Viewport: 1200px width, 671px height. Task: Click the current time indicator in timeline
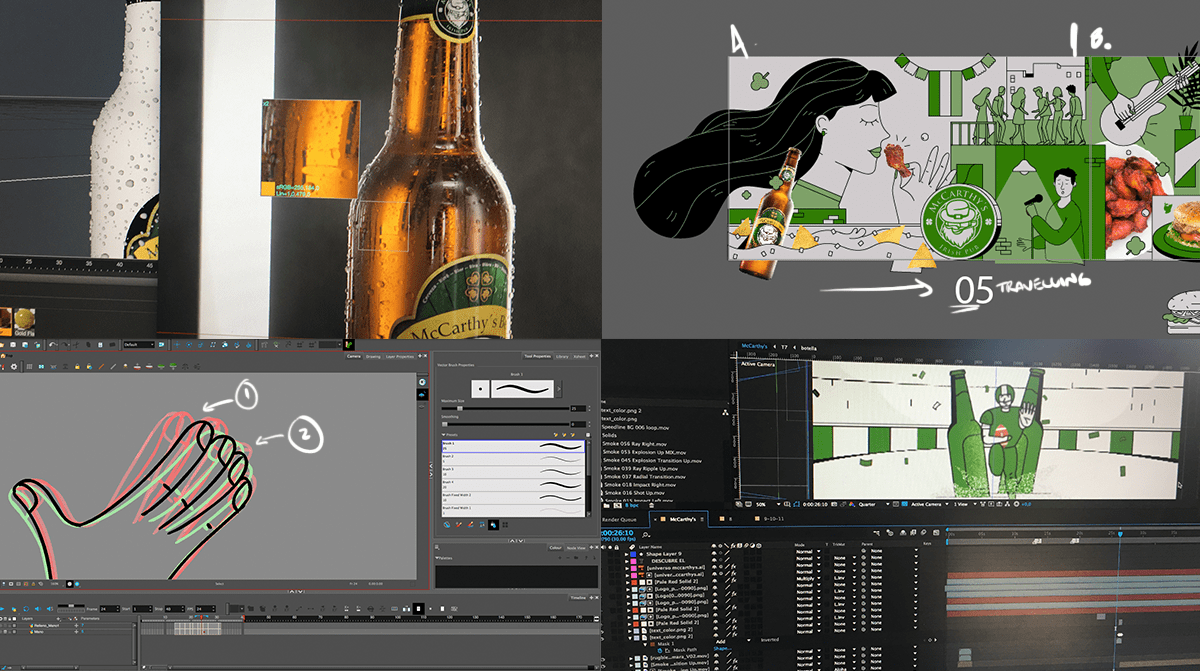(x=1119, y=535)
